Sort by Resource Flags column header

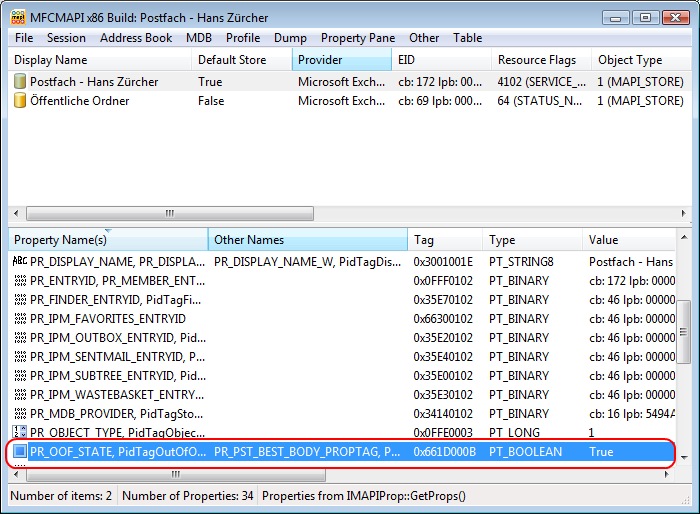point(542,60)
